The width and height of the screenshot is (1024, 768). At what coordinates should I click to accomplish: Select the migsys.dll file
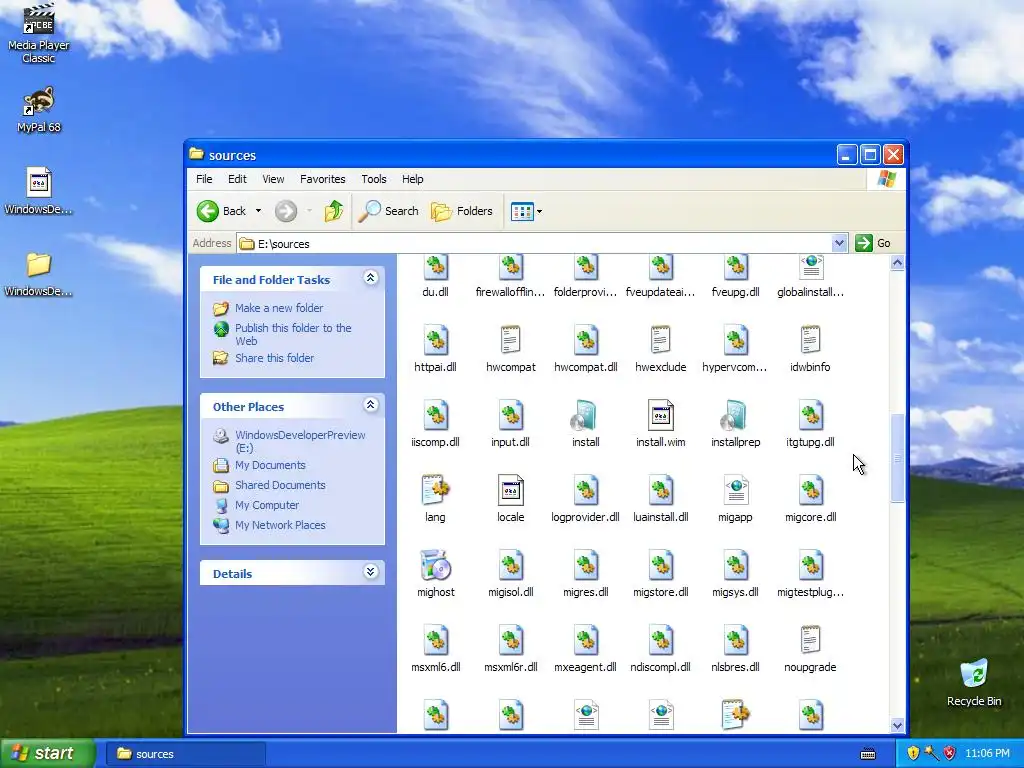click(735, 574)
